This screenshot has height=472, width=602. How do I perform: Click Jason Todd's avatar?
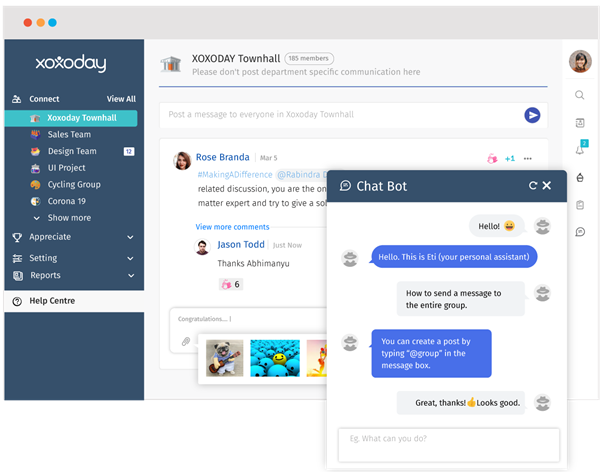[x=202, y=247]
